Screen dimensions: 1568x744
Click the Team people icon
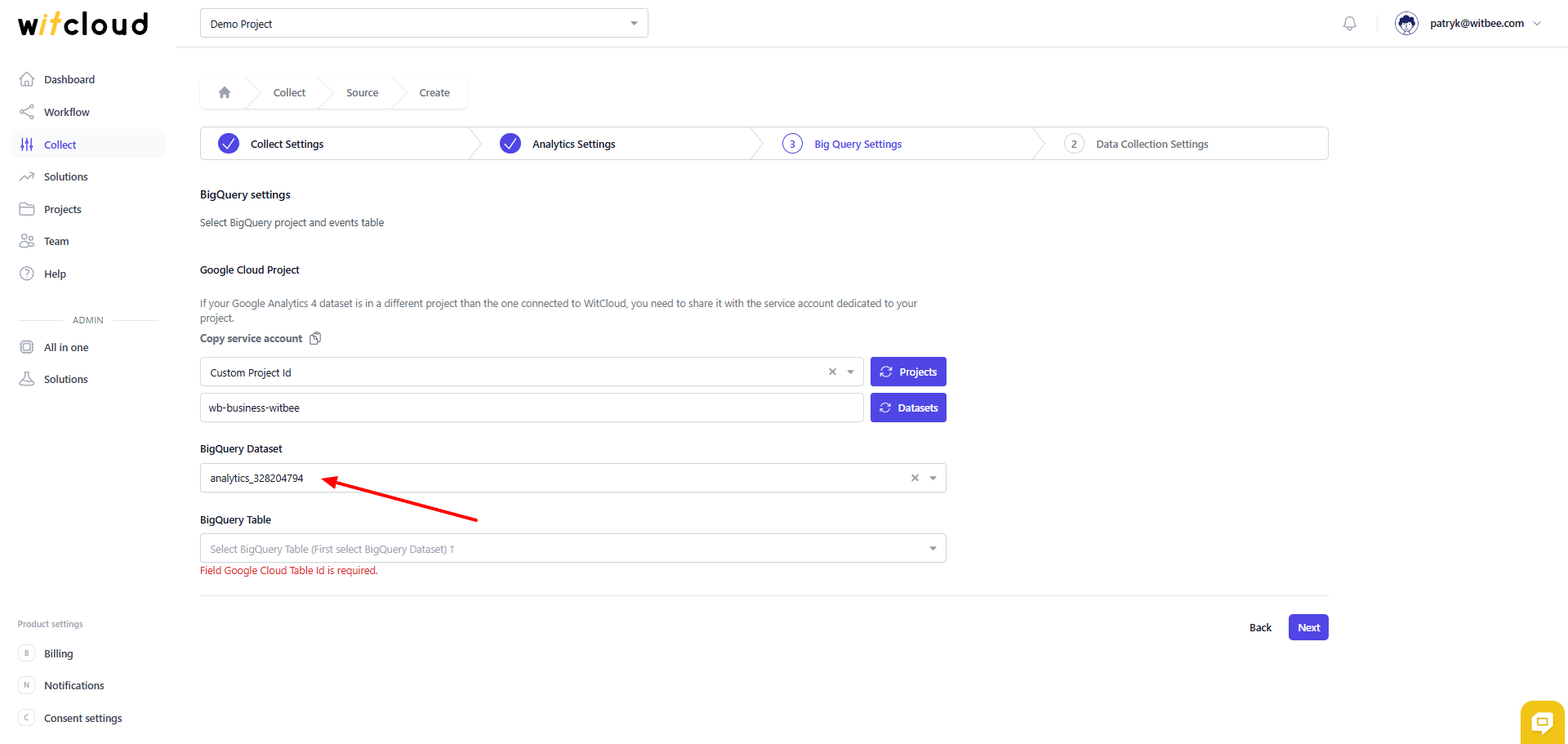pyautogui.click(x=27, y=241)
